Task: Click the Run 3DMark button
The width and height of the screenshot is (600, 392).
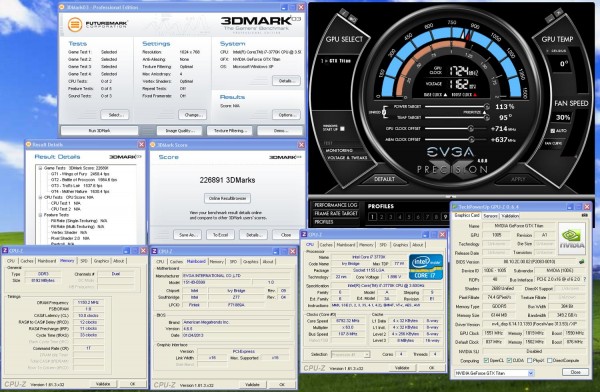Action: coord(99,131)
